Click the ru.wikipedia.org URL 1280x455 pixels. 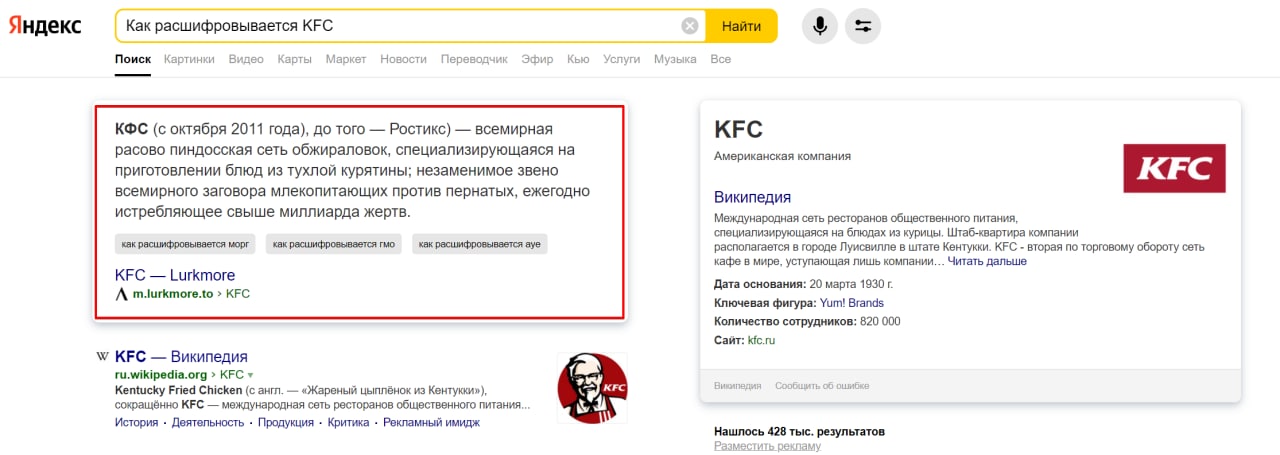[161, 375]
